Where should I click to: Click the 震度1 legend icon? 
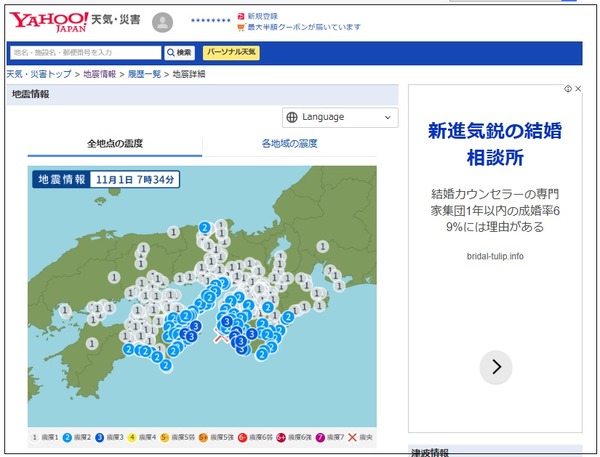click(x=34, y=437)
